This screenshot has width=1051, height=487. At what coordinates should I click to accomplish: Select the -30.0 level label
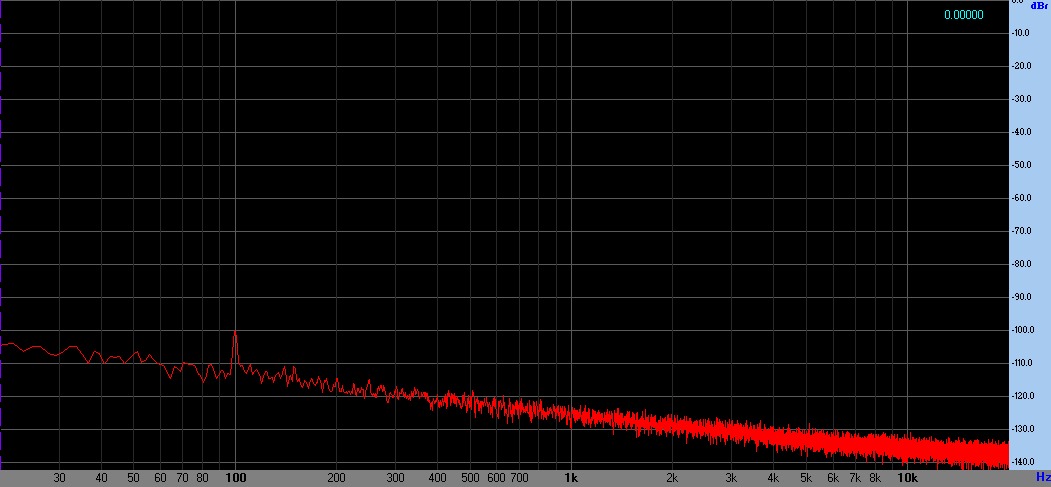(1022, 98)
